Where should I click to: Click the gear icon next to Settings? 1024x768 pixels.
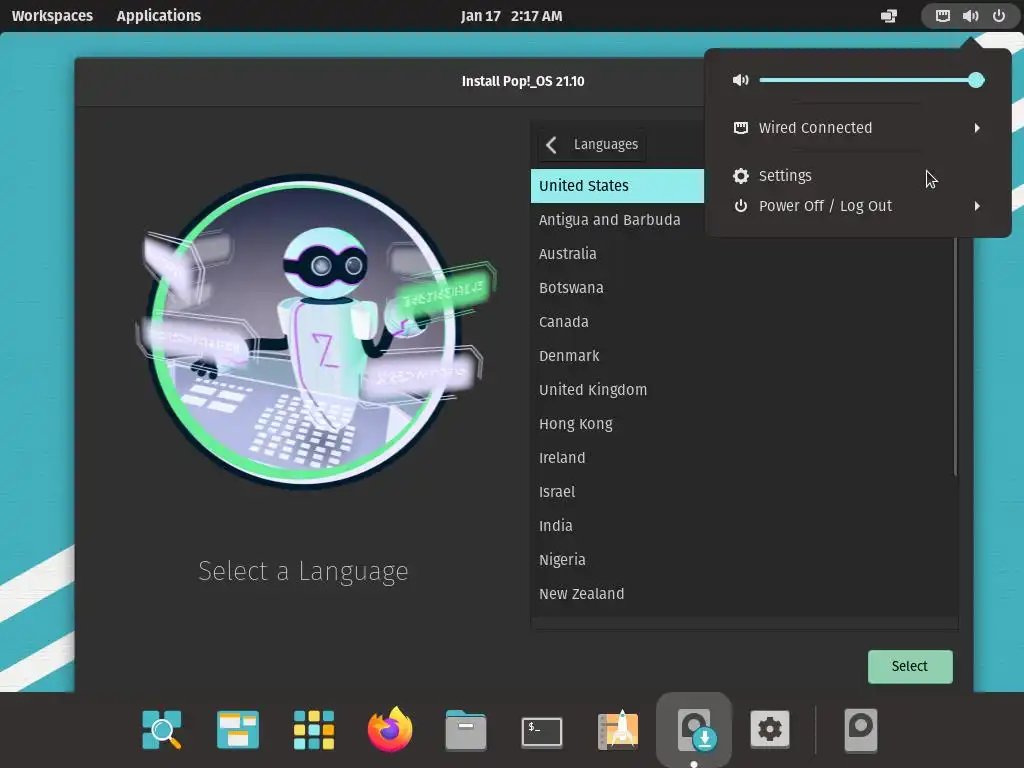pyautogui.click(x=741, y=176)
